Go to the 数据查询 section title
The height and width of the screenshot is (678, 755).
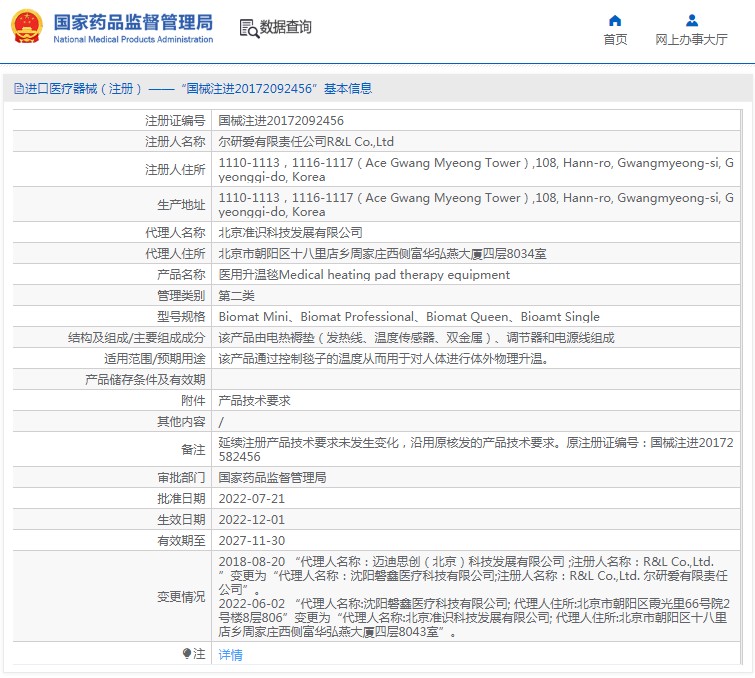(x=285, y=28)
